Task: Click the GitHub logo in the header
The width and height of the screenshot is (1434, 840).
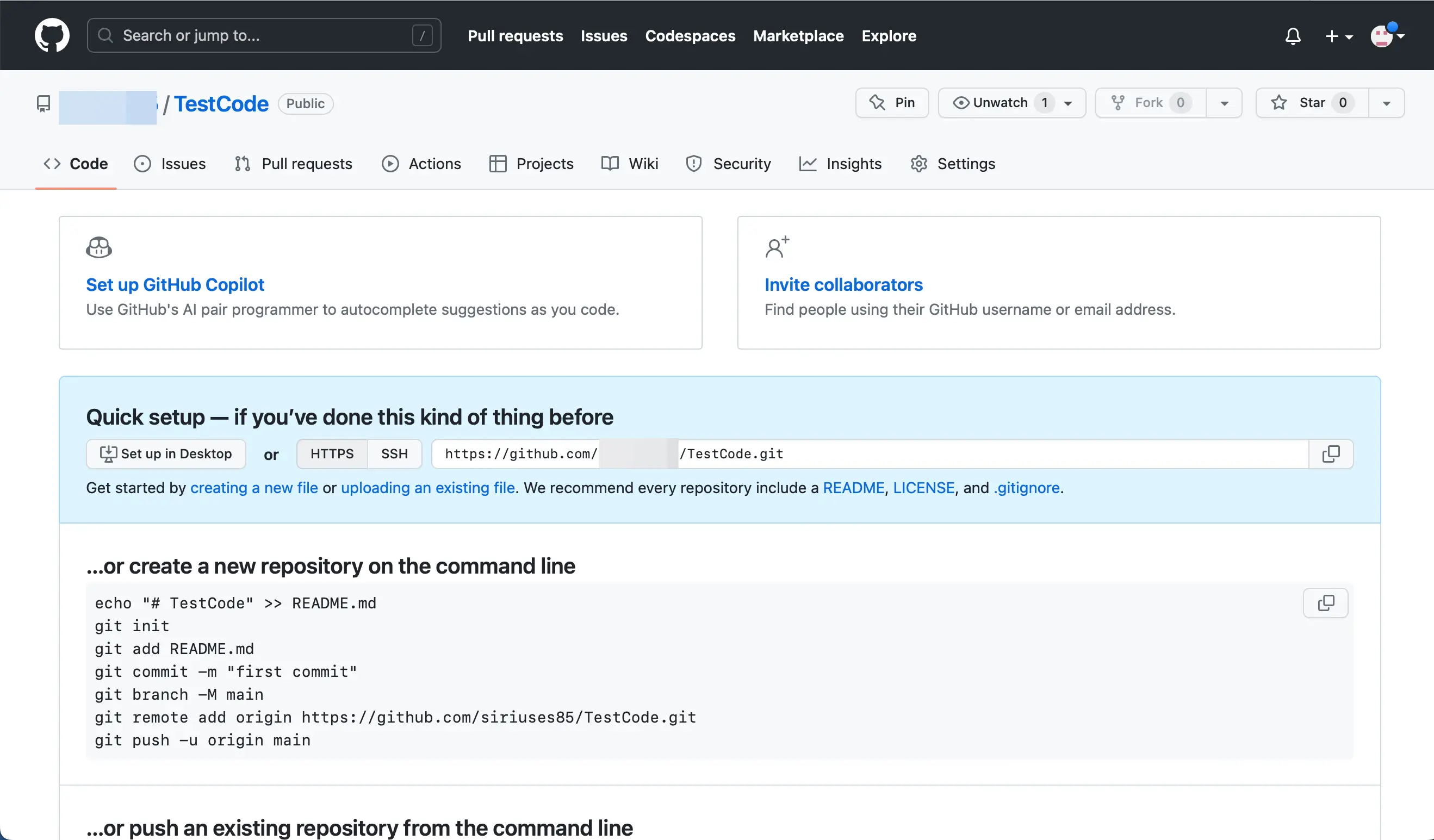Action: pos(52,35)
